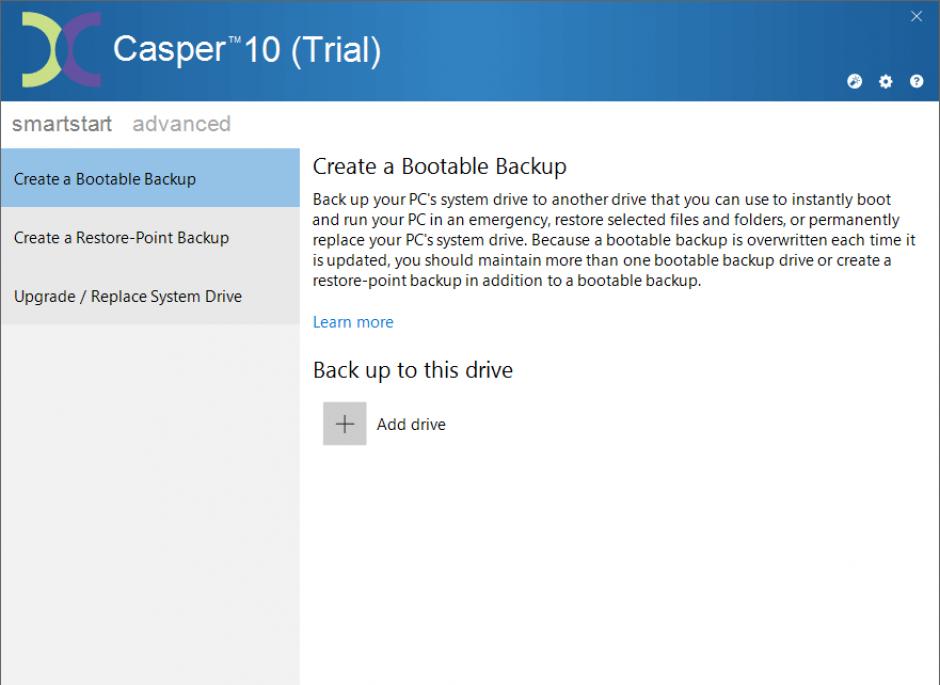
Task: Select Create a Bootable Backup in sidebar
Action: point(150,178)
